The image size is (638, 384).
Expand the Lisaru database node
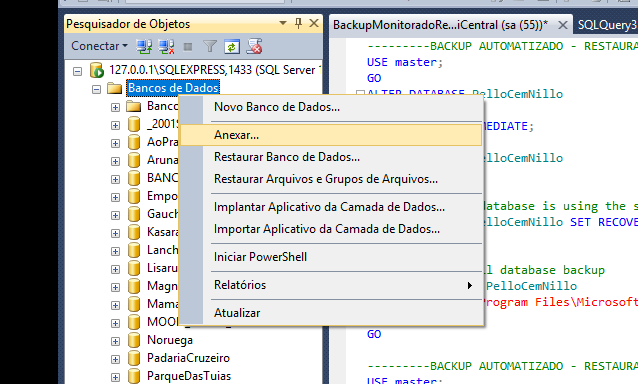116,269
